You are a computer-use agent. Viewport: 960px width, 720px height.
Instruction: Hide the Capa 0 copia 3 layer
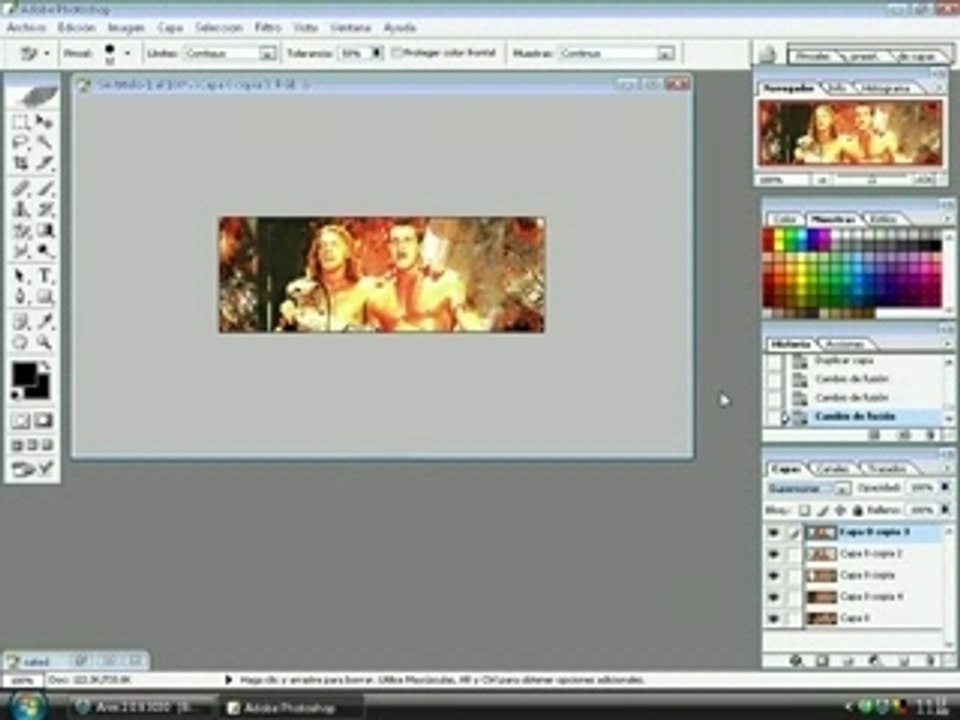click(773, 533)
